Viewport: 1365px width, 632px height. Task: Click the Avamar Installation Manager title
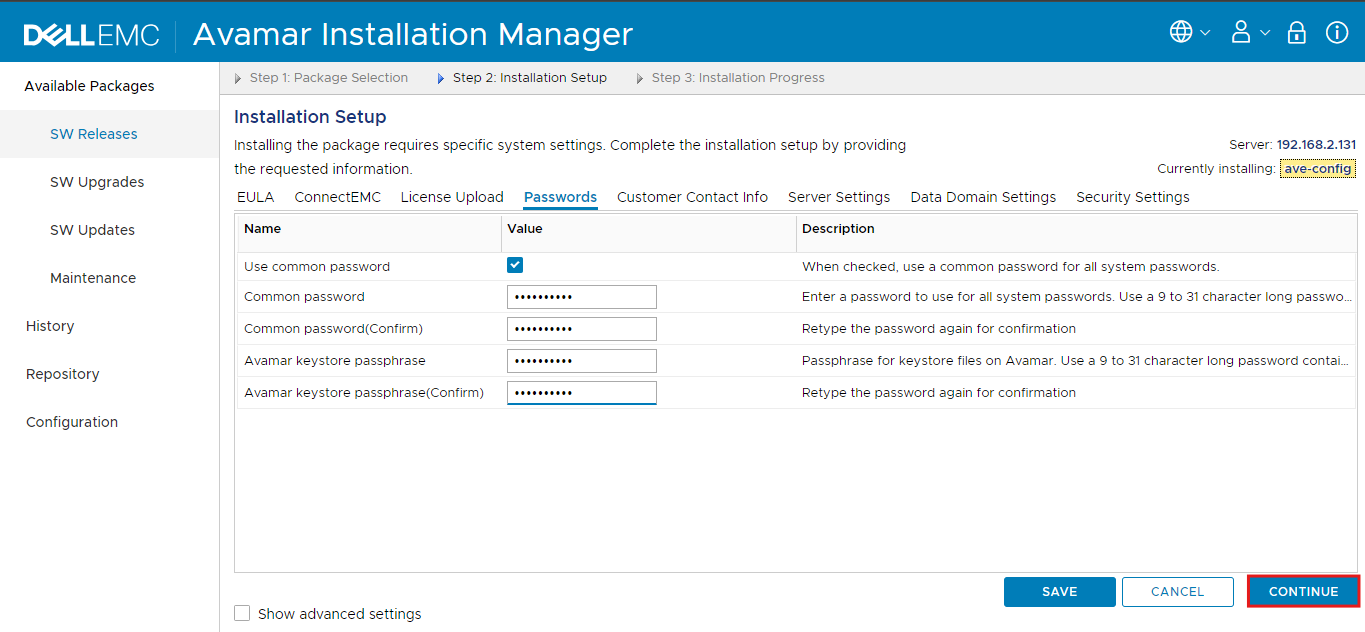click(x=413, y=34)
